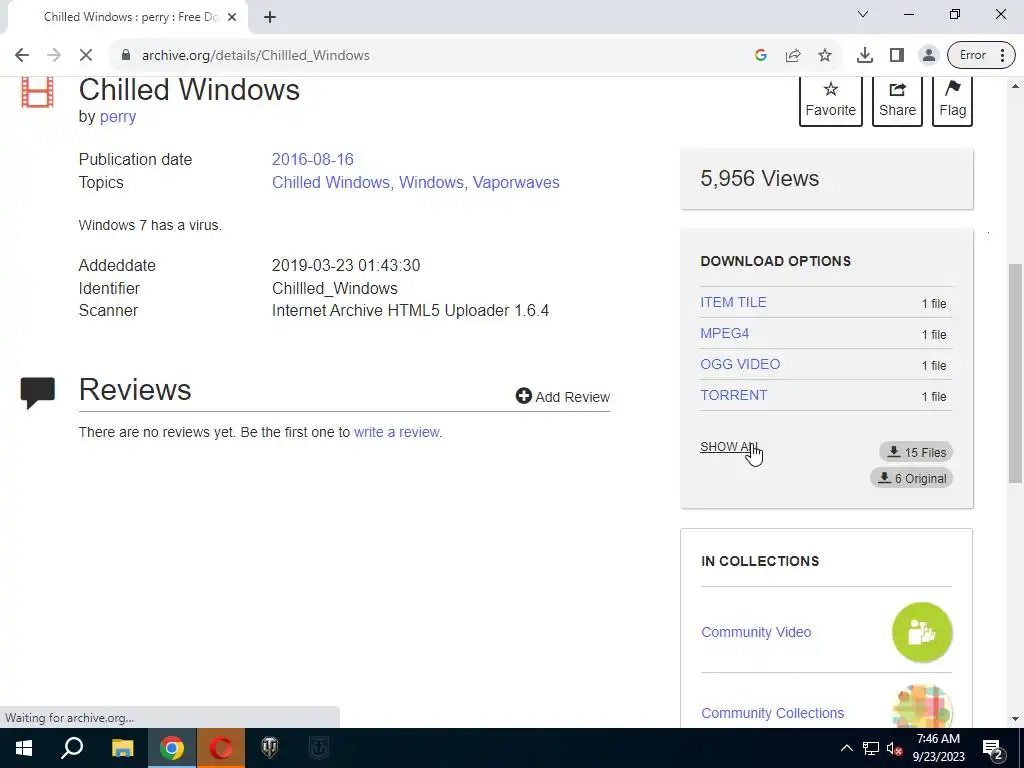This screenshot has width=1024, height=768.
Task: Click the Chrome taskbar icon
Action: [172, 748]
